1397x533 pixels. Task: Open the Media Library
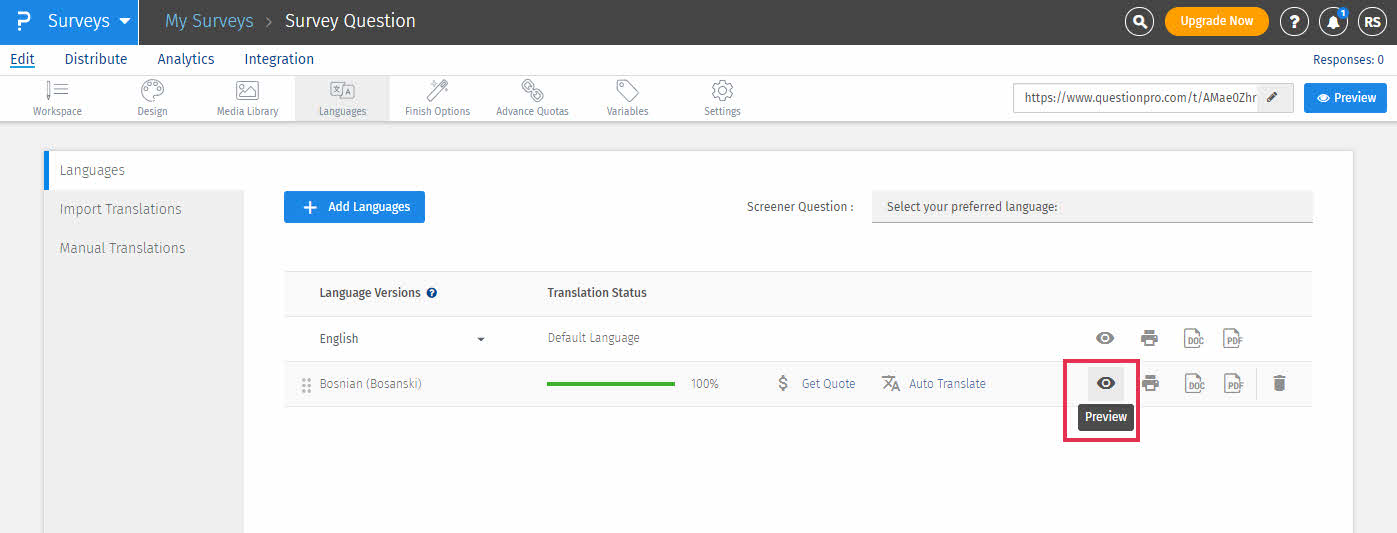[x=247, y=98]
